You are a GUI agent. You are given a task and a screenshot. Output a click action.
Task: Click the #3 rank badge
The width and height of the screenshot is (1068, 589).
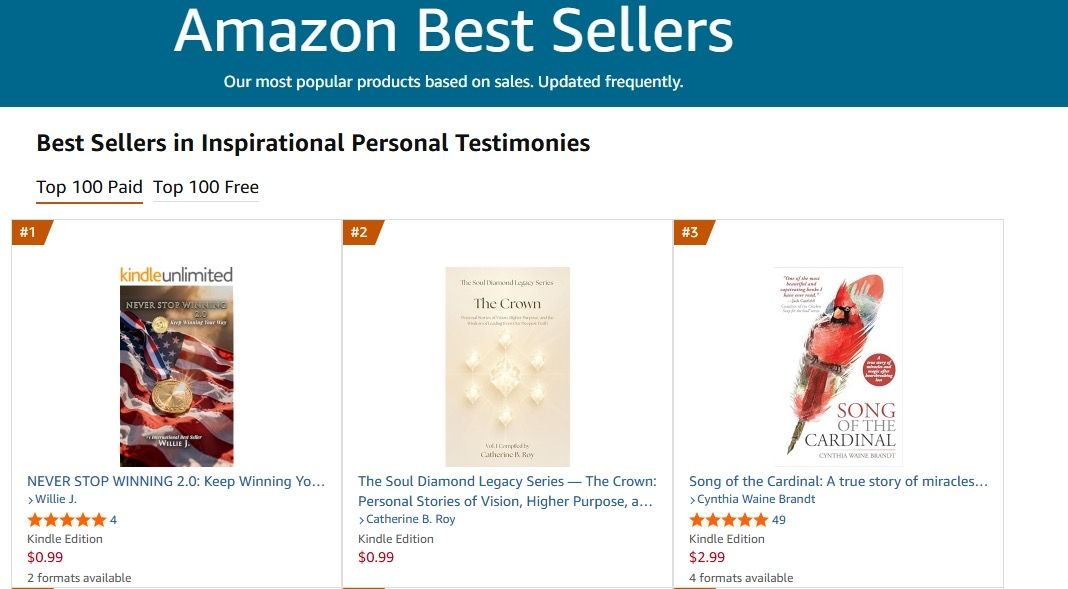click(690, 233)
